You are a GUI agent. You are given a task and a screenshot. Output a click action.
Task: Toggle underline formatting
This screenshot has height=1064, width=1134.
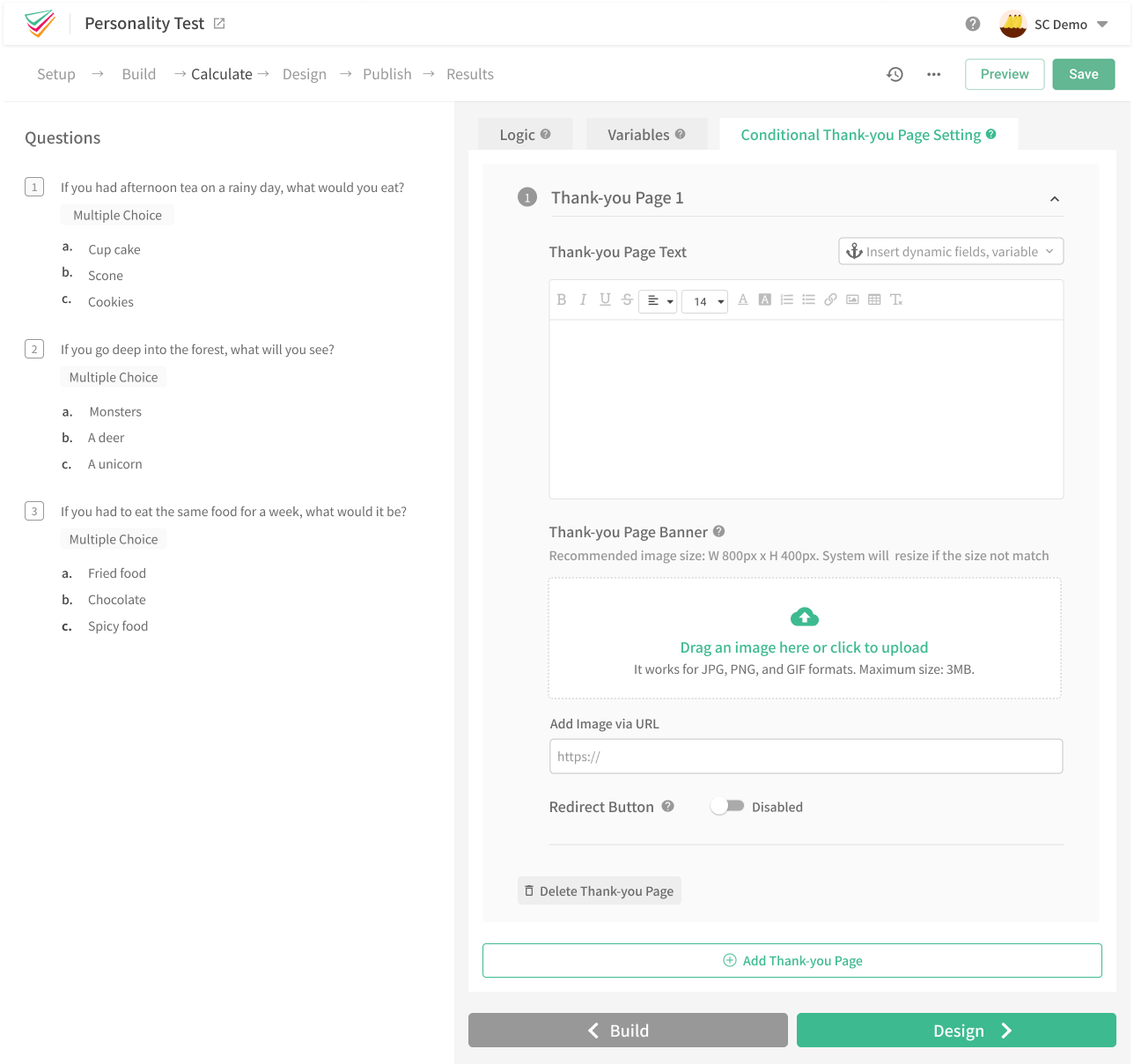coord(605,299)
